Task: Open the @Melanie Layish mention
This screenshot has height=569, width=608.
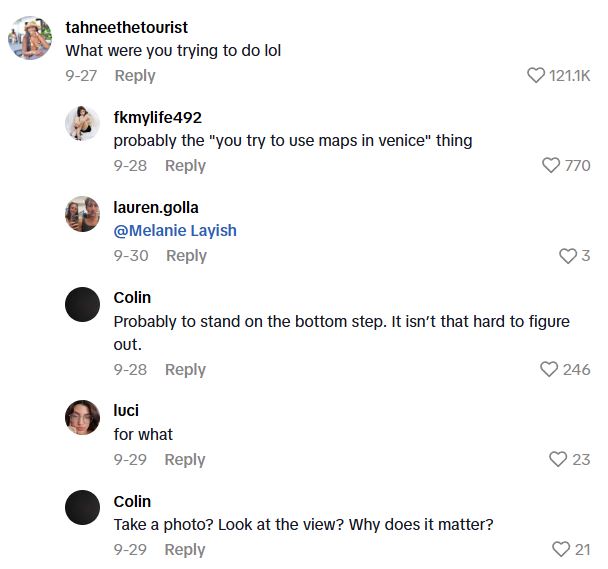Action: tap(175, 230)
